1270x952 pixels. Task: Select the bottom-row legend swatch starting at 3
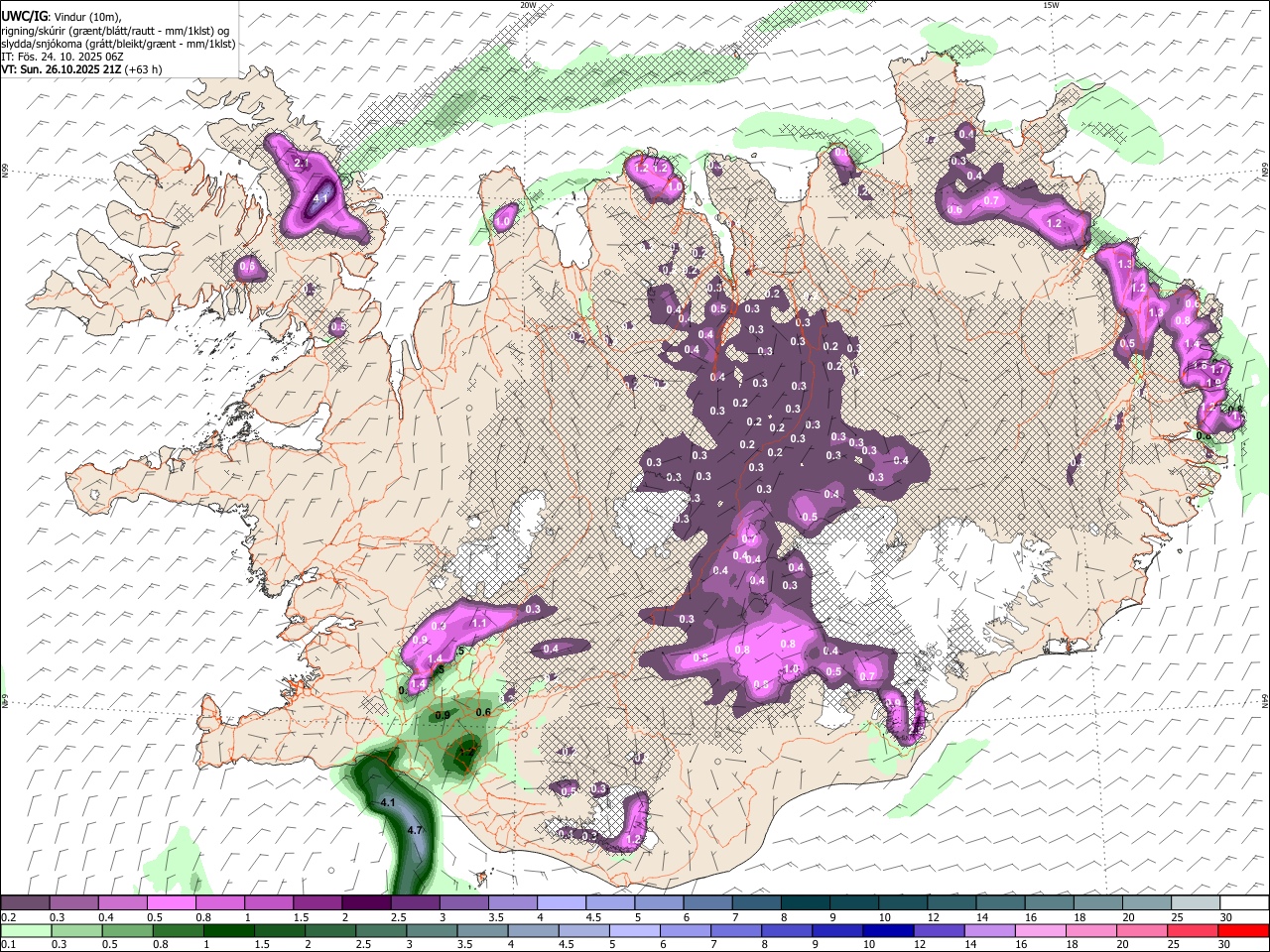[x=432, y=930]
